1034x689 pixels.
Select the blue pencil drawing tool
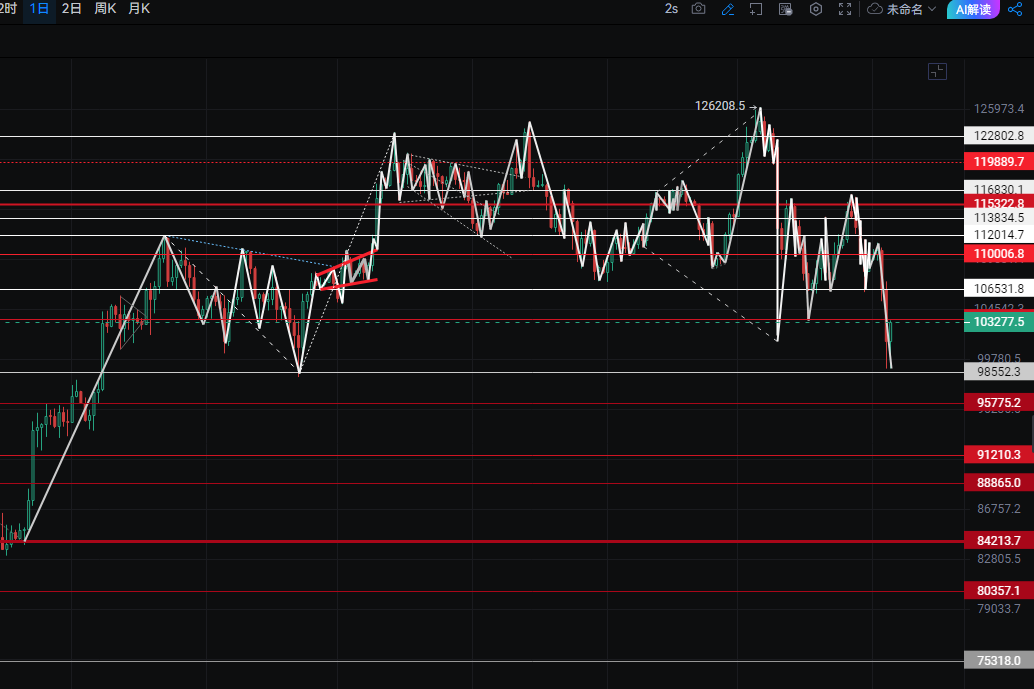coord(728,9)
